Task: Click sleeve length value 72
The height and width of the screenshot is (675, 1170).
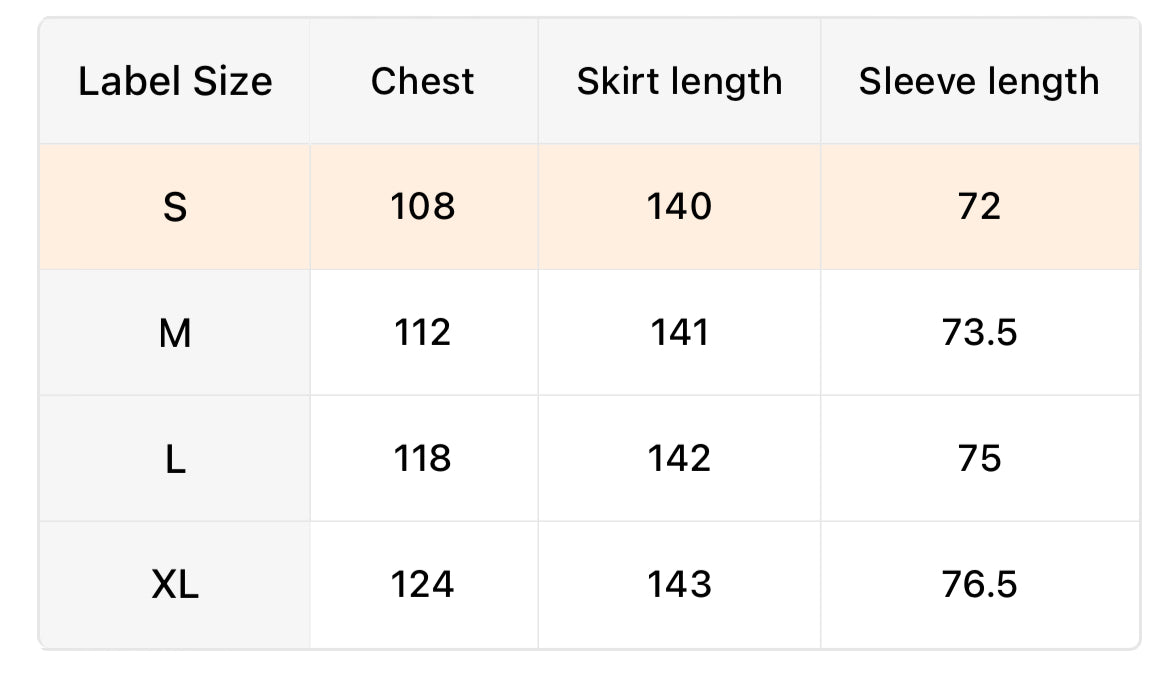Action: (979, 207)
